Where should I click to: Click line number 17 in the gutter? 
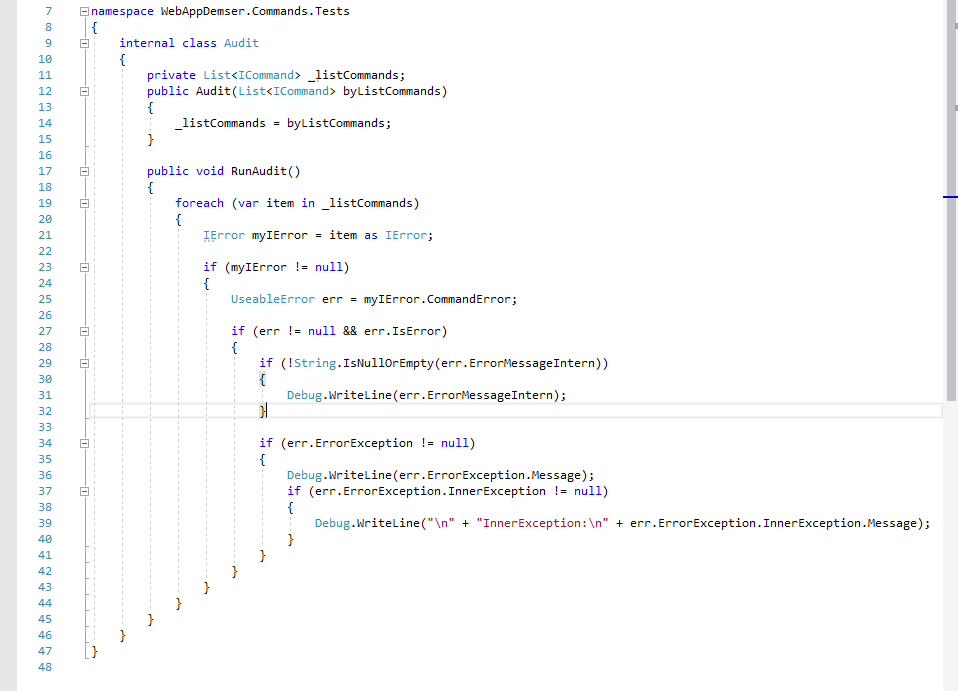(x=45, y=171)
